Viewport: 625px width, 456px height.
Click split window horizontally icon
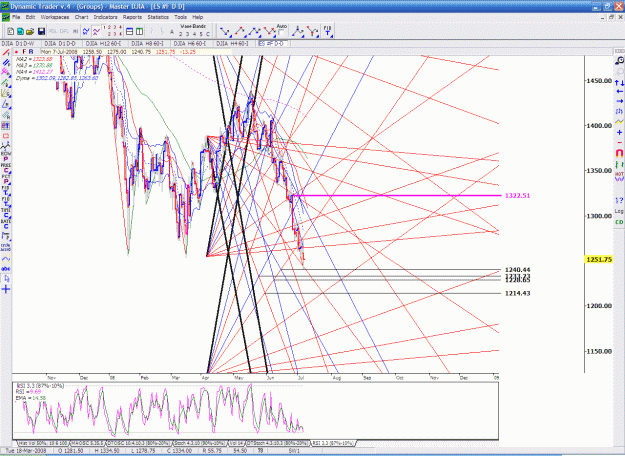click(130, 31)
